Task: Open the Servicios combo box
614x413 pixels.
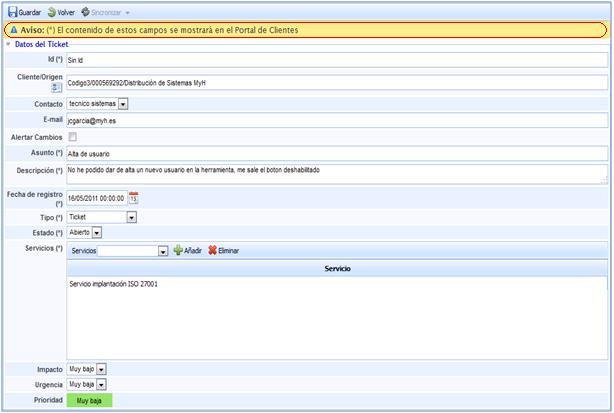Action: [x=162, y=250]
